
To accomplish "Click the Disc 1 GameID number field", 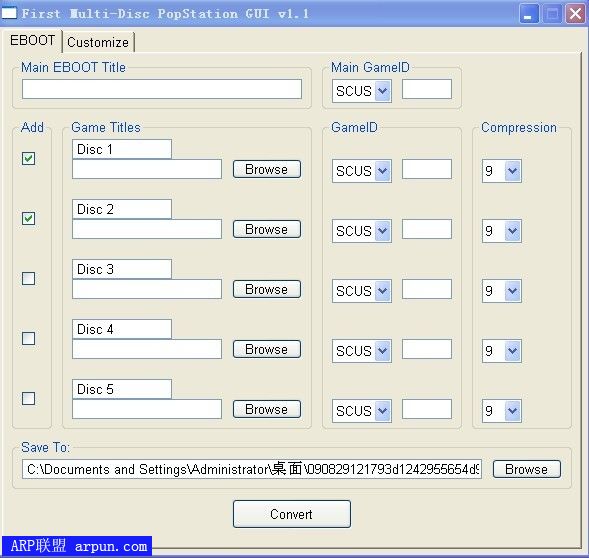I will click(427, 169).
